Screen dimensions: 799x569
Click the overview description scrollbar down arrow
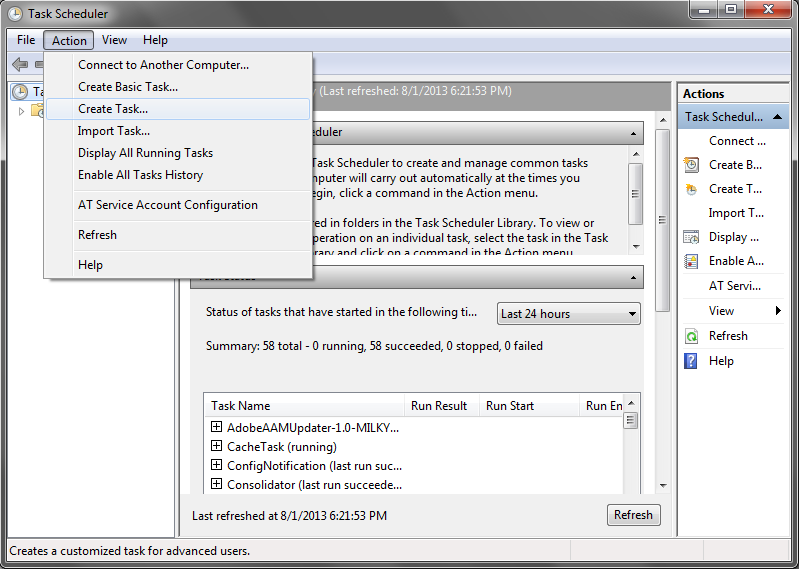tap(635, 247)
